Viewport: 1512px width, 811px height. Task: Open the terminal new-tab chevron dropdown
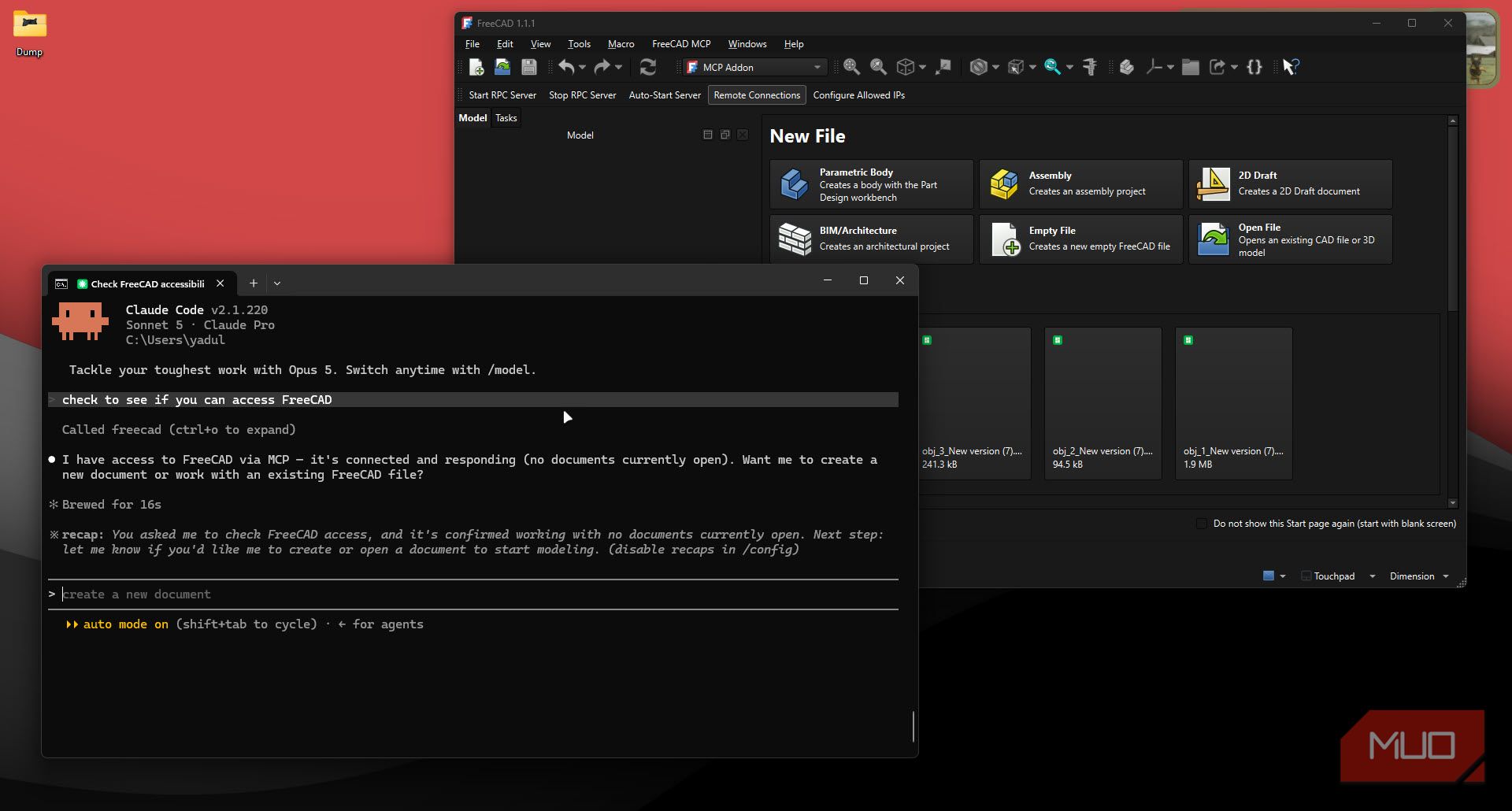pos(277,283)
